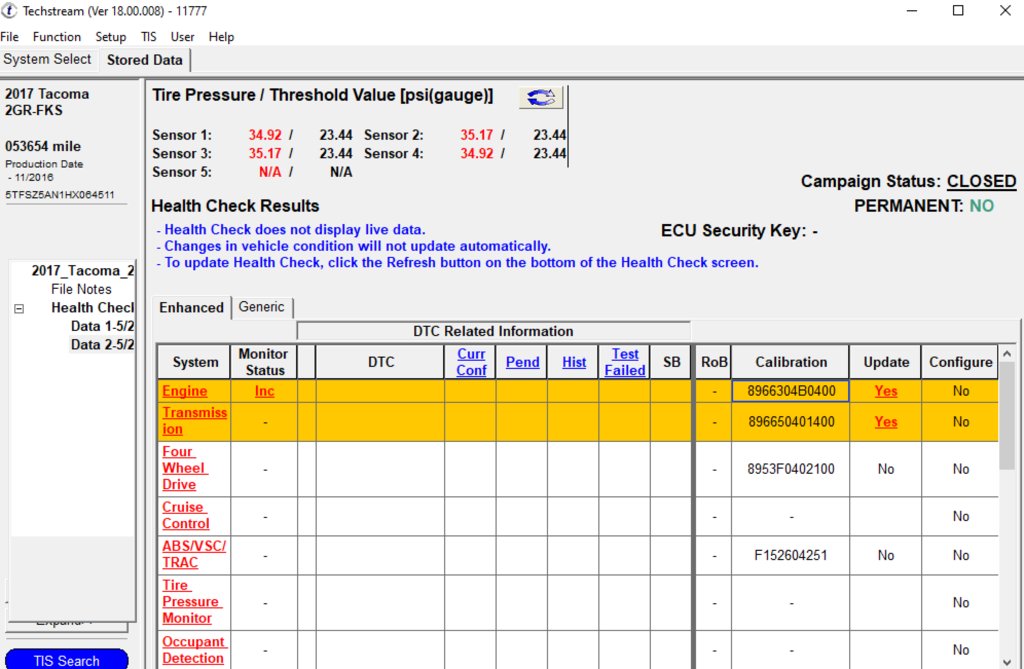The height and width of the screenshot is (669, 1024).
Task: Click the table scrollbar down arrow
Action: [1007, 661]
